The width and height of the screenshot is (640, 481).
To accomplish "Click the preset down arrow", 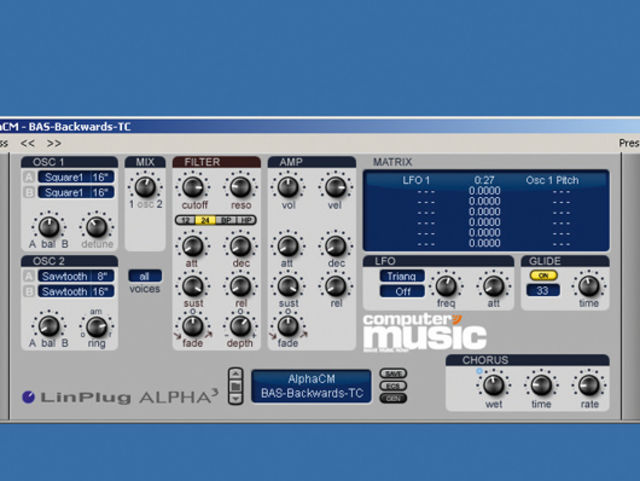I will (x=236, y=398).
